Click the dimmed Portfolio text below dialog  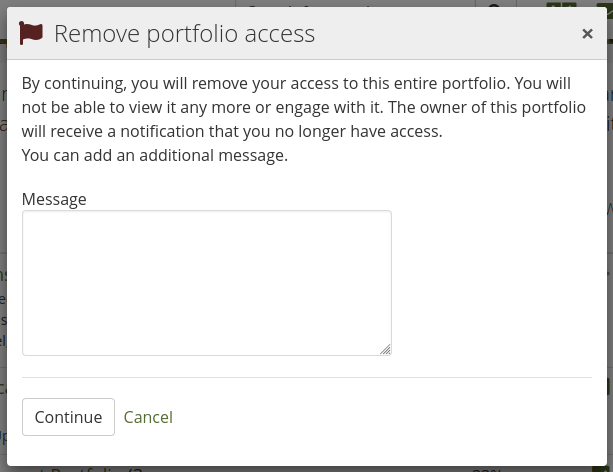[x=88, y=468]
